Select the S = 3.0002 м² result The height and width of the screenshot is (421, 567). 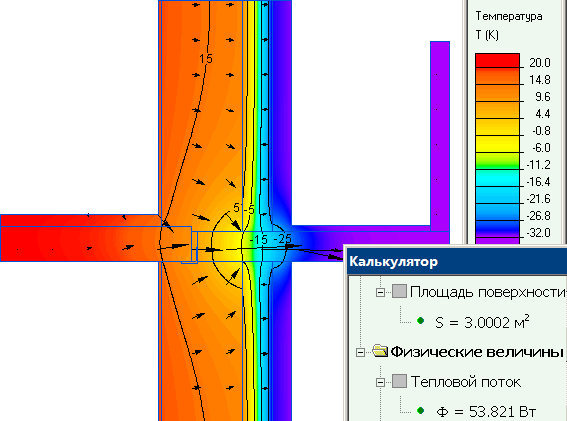point(482,322)
